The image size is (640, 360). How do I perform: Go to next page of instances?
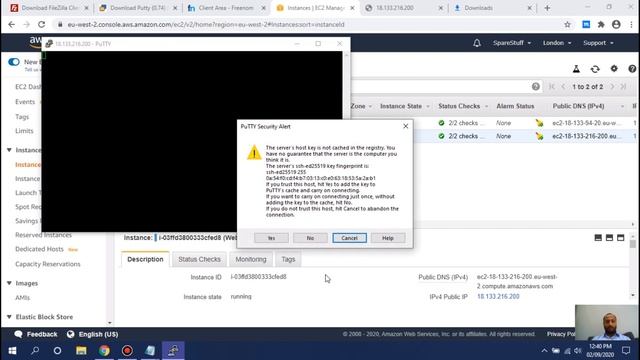tap(612, 87)
